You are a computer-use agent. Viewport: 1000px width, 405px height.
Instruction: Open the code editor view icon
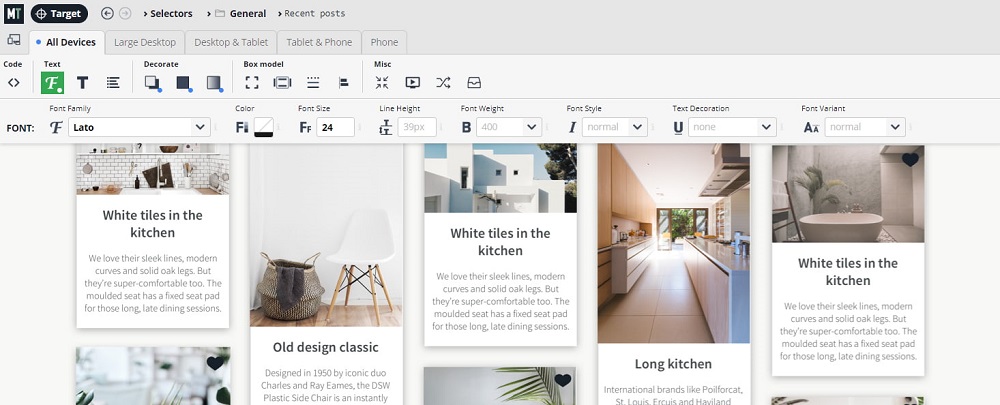pos(13,83)
